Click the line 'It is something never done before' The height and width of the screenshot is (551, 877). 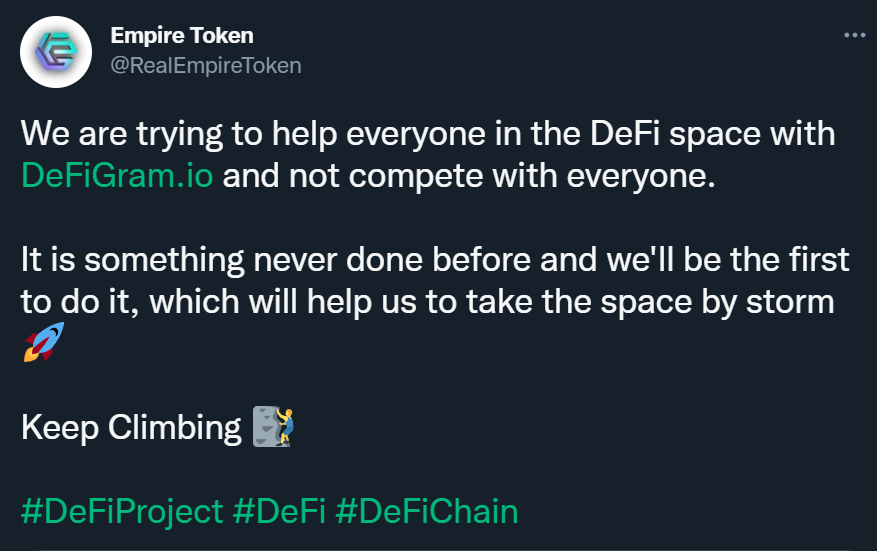276,260
